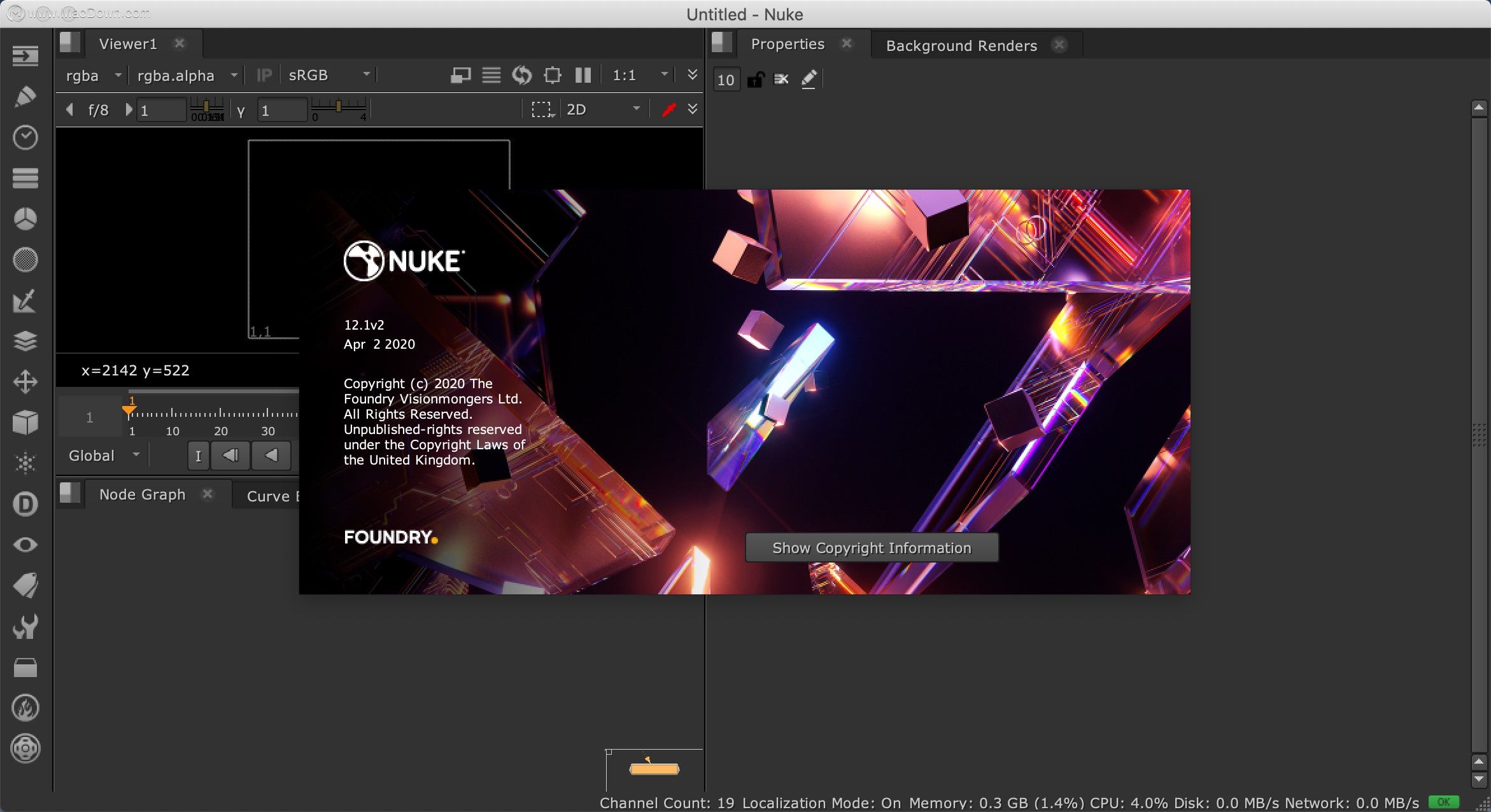
Task: Click the clear all properties panels icon
Action: coord(781,80)
